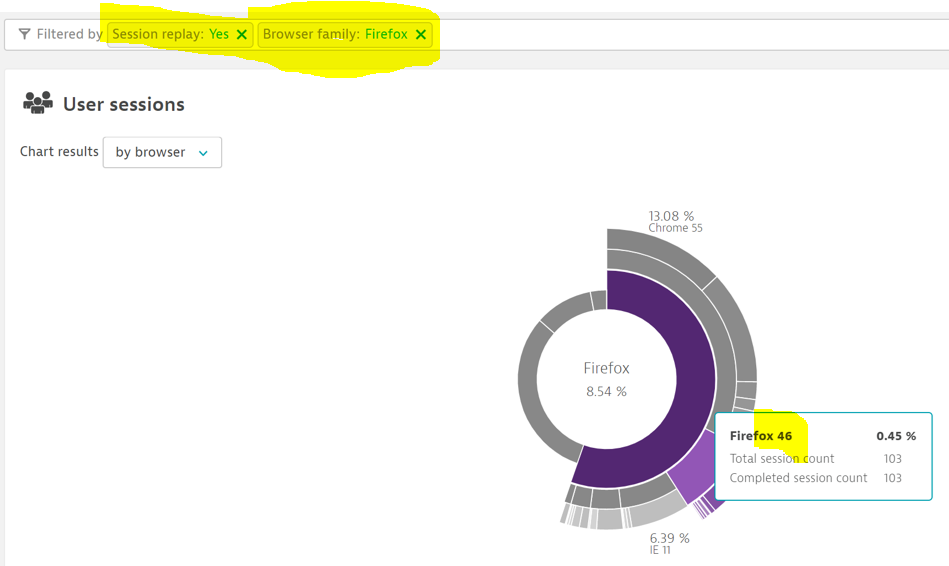This screenshot has height=566, width=949.
Task: Click the filter funnel icon
Action: point(24,34)
